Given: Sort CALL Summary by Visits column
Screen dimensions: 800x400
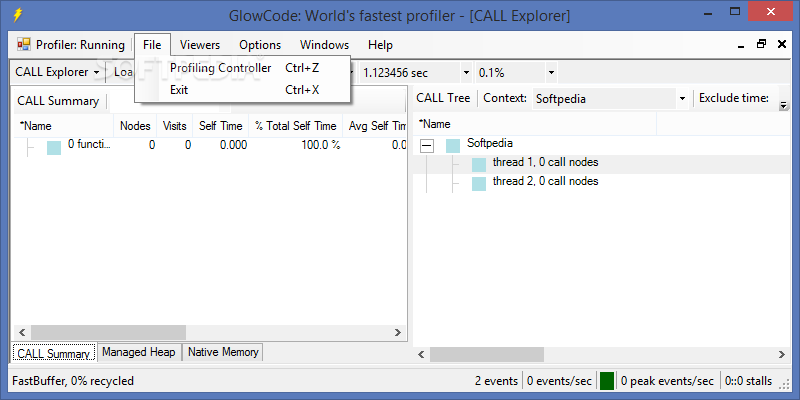Looking at the screenshot, I should coord(174,126).
